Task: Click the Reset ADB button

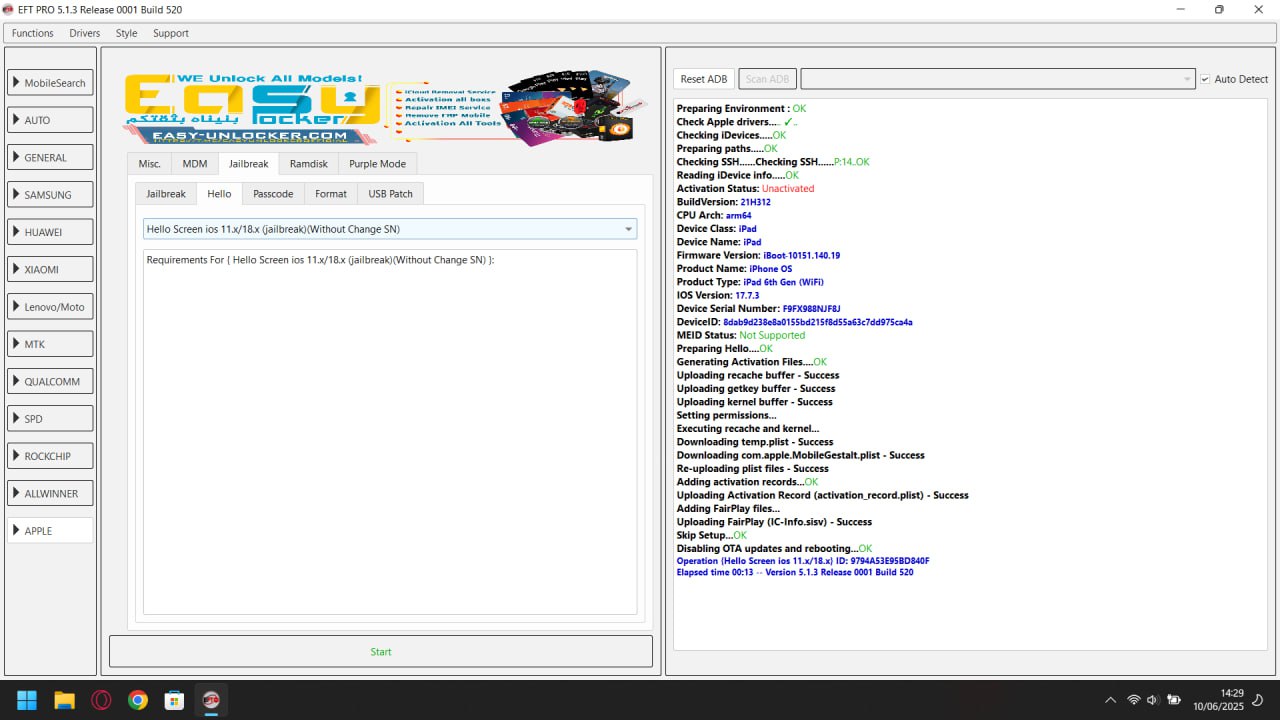Action: pos(704,79)
